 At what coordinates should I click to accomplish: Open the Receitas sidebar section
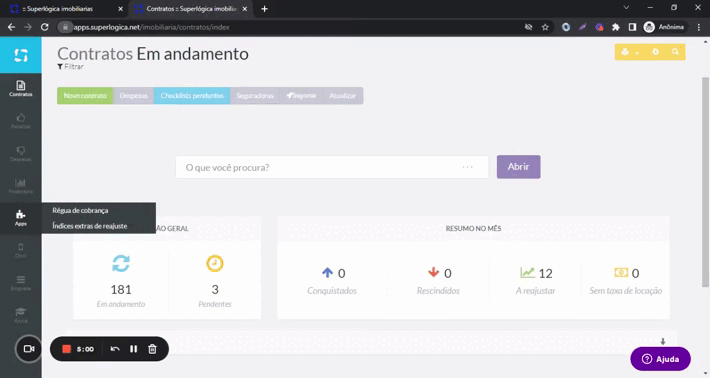pyautogui.click(x=20, y=121)
